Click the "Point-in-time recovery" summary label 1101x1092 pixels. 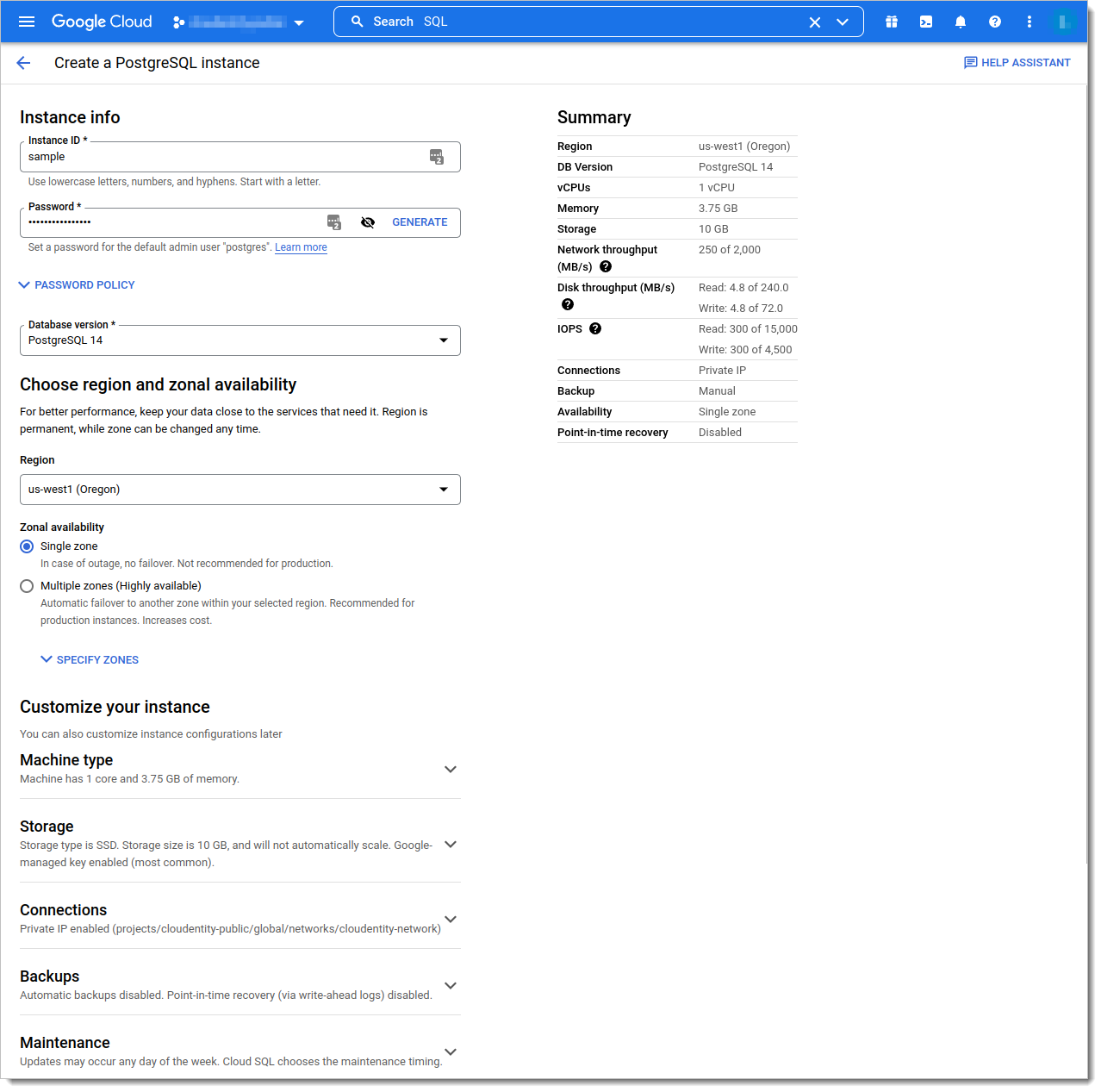tap(613, 433)
